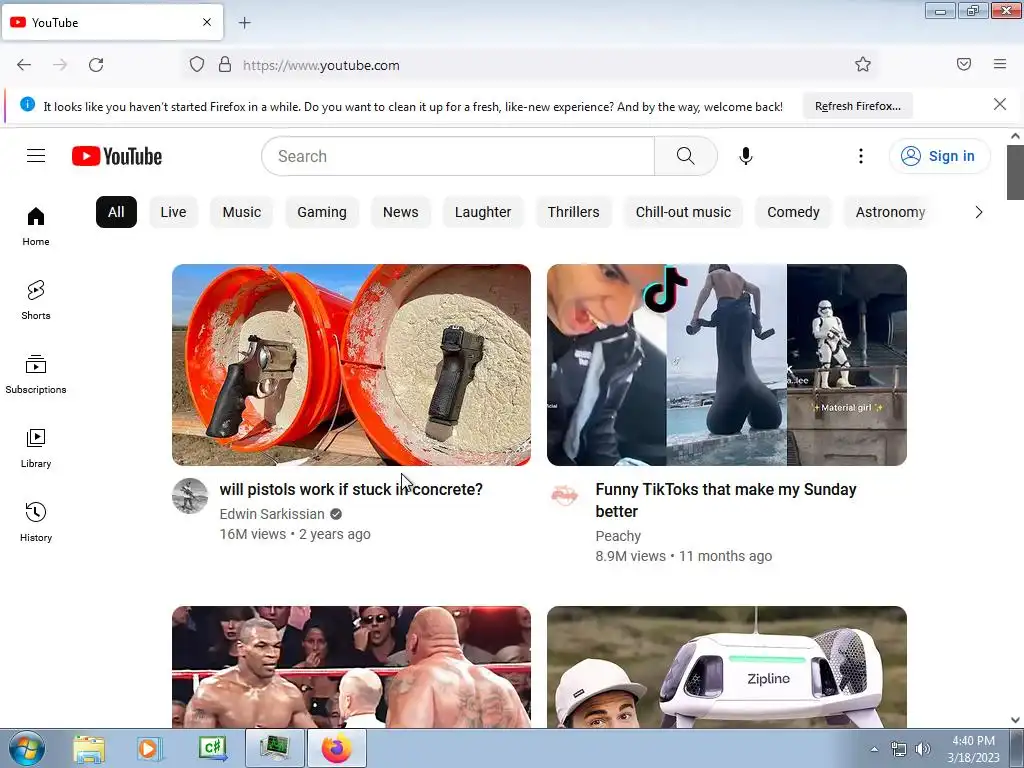Open the pistols in concrete thumbnail
The width and height of the screenshot is (1024, 768).
click(351, 365)
